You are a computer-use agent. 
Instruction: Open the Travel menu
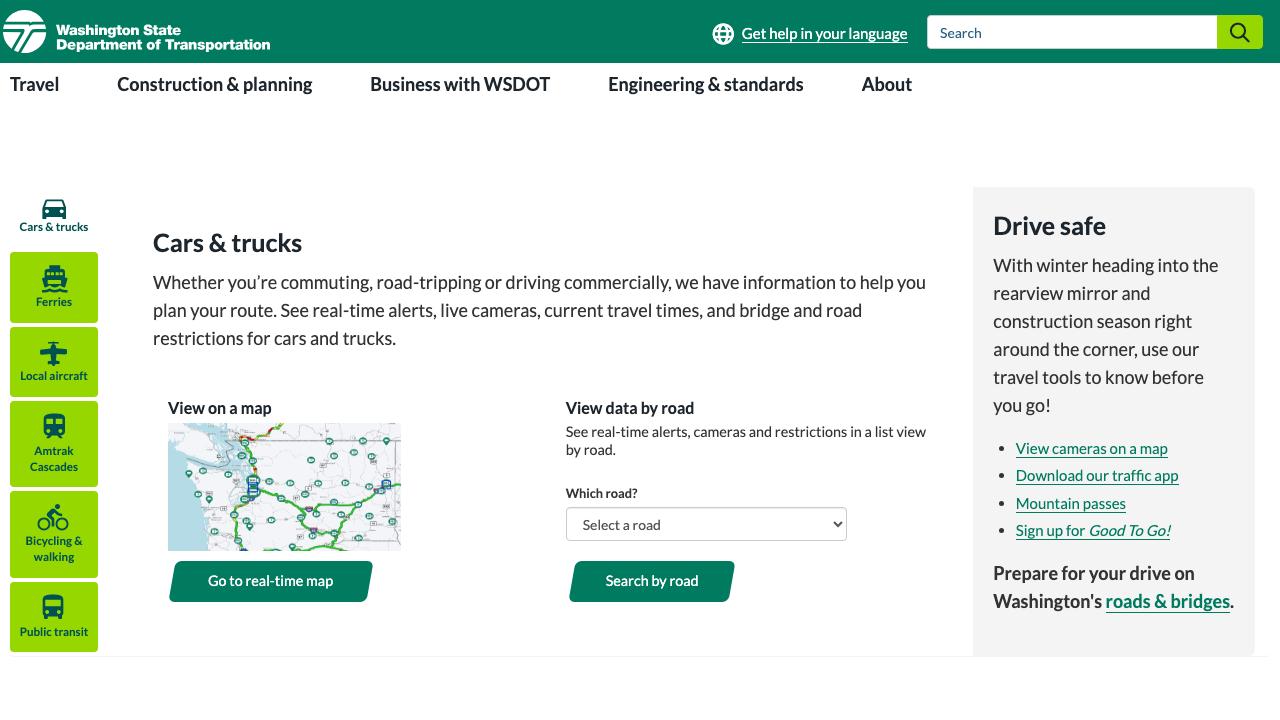tap(35, 85)
